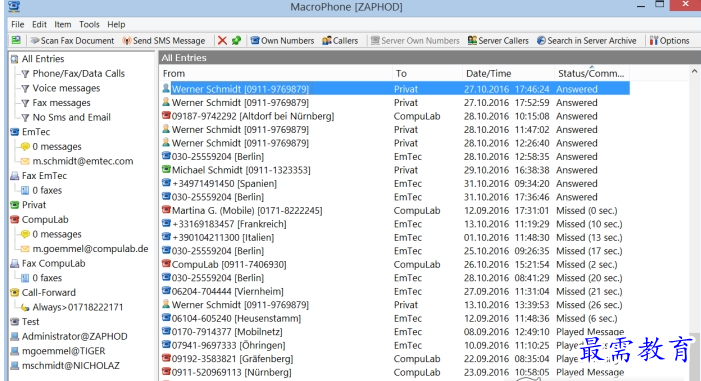The width and height of the screenshot is (701, 381).
Task: Select call from Michael Schmidt [0911-1323353]
Action: (395, 170)
